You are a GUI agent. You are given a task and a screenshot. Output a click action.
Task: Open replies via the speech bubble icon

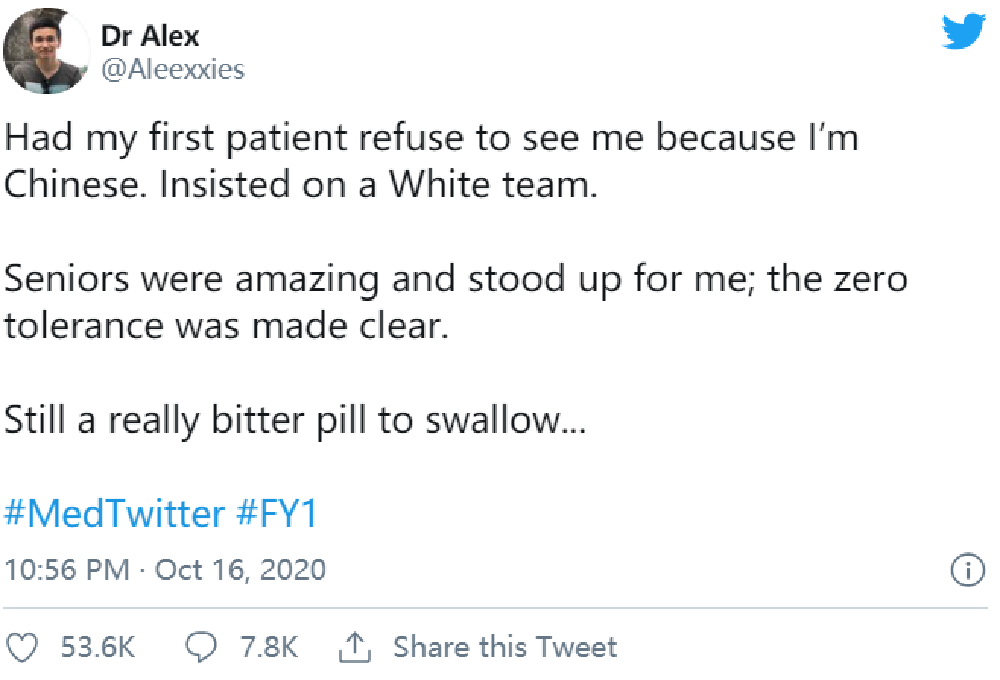tap(201, 647)
